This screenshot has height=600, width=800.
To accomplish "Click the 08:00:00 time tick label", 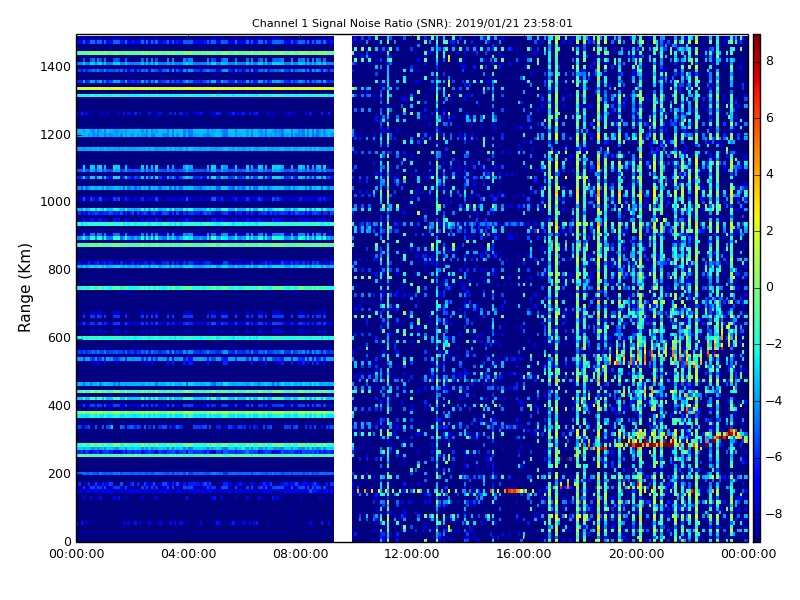I will (301, 554).
